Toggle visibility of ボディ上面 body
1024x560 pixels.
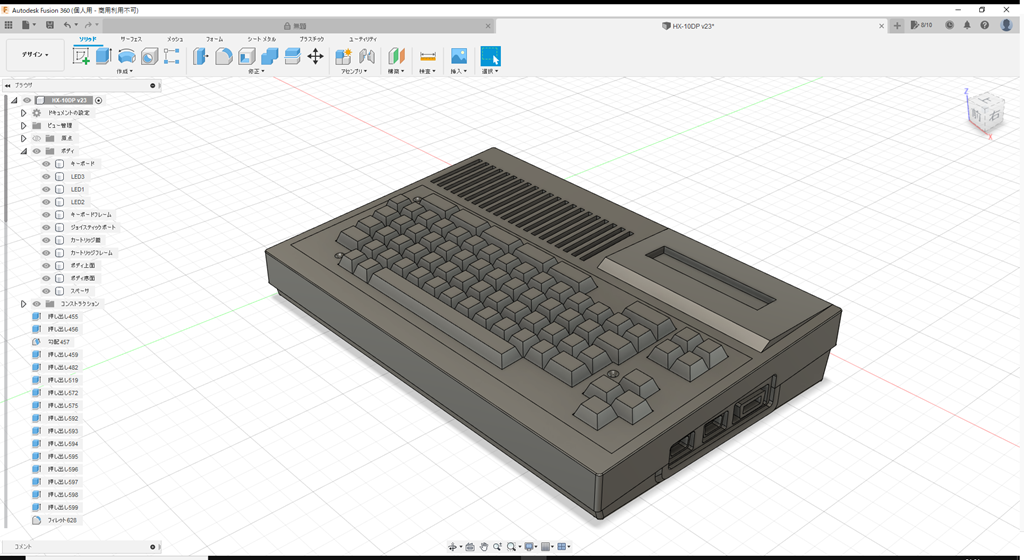point(46,265)
